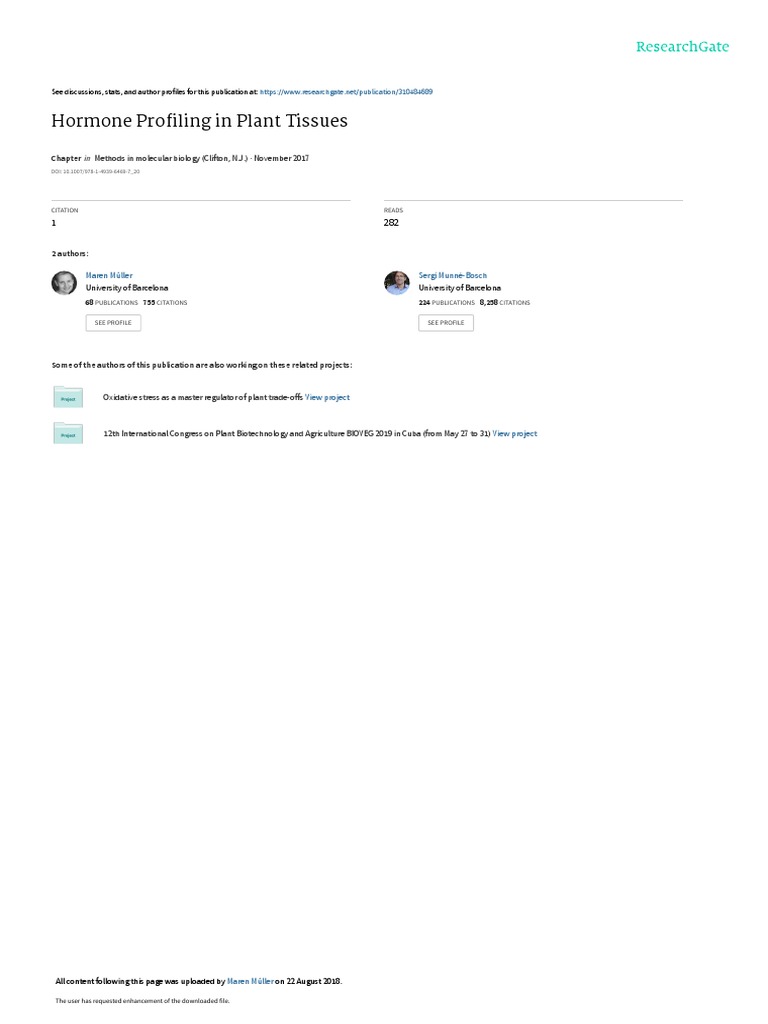Image resolution: width=768 pixels, height=1024 pixels.
Task: Click the ResearchGate logo
Action: [x=682, y=46]
